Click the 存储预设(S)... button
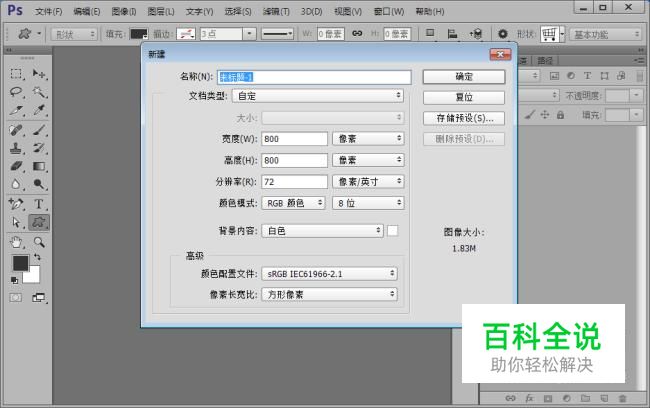Viewport: 650px width, 408px height. click(464, 118)
